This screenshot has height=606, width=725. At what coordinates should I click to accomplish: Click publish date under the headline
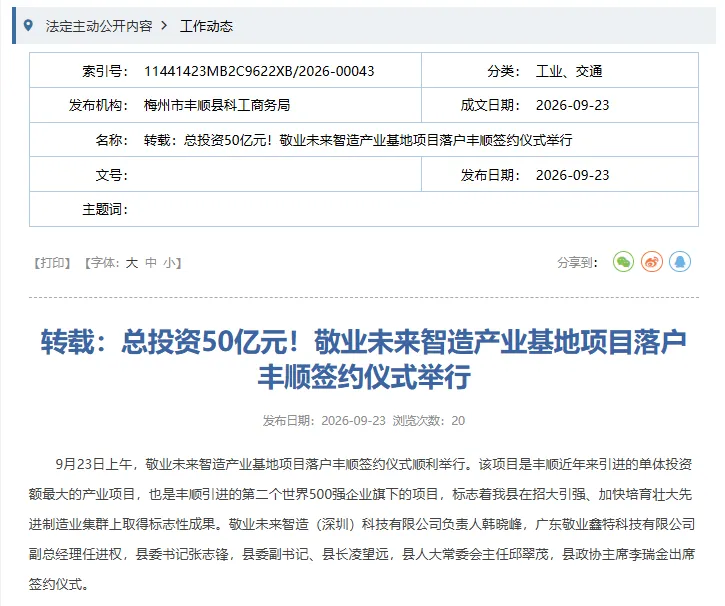(x=324, y=421)
